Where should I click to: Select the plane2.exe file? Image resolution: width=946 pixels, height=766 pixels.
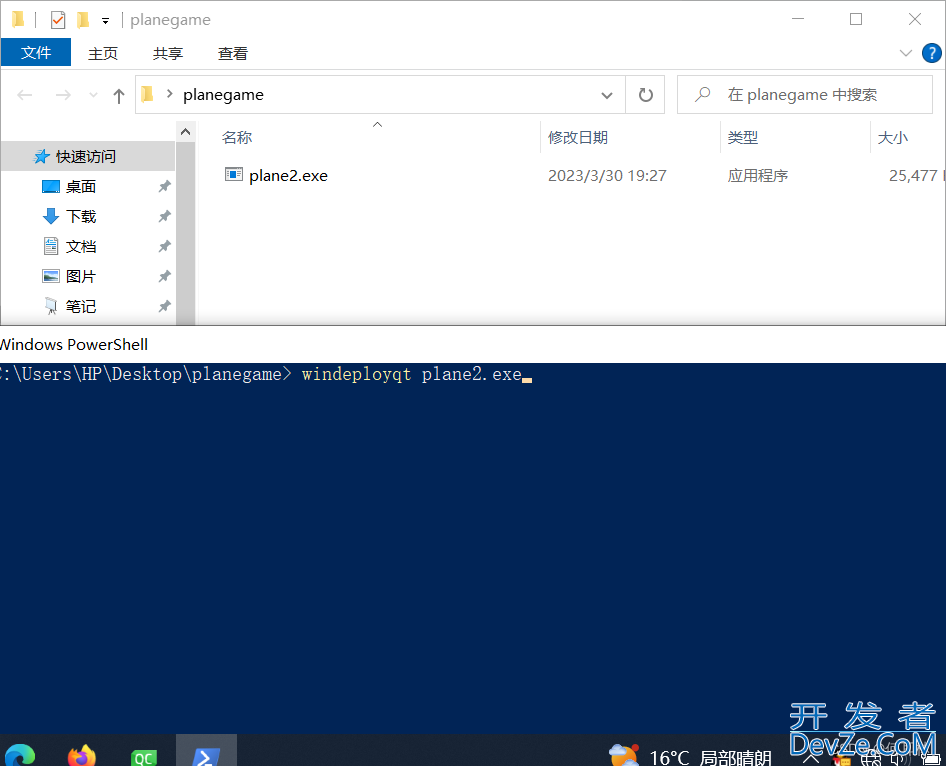tap(288, 176)
